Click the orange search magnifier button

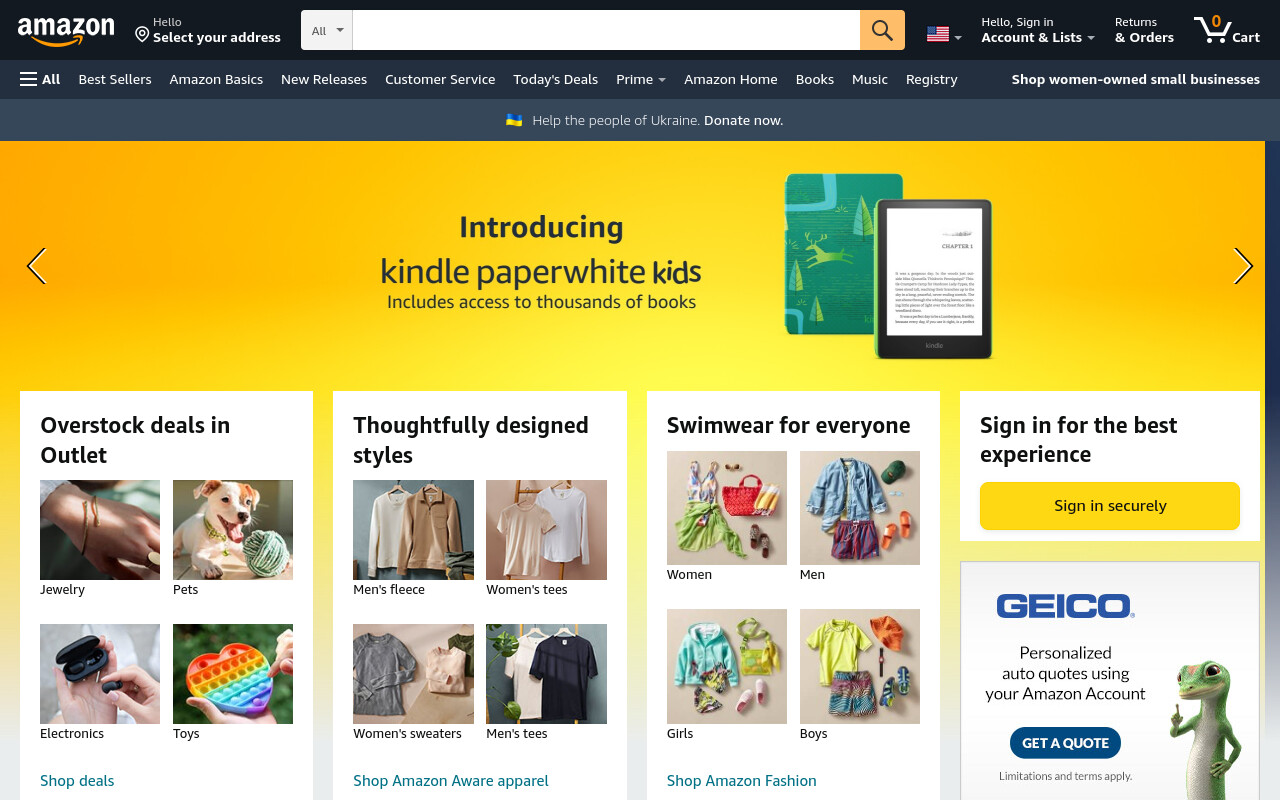pyautogui.click(x=882, y=30)
